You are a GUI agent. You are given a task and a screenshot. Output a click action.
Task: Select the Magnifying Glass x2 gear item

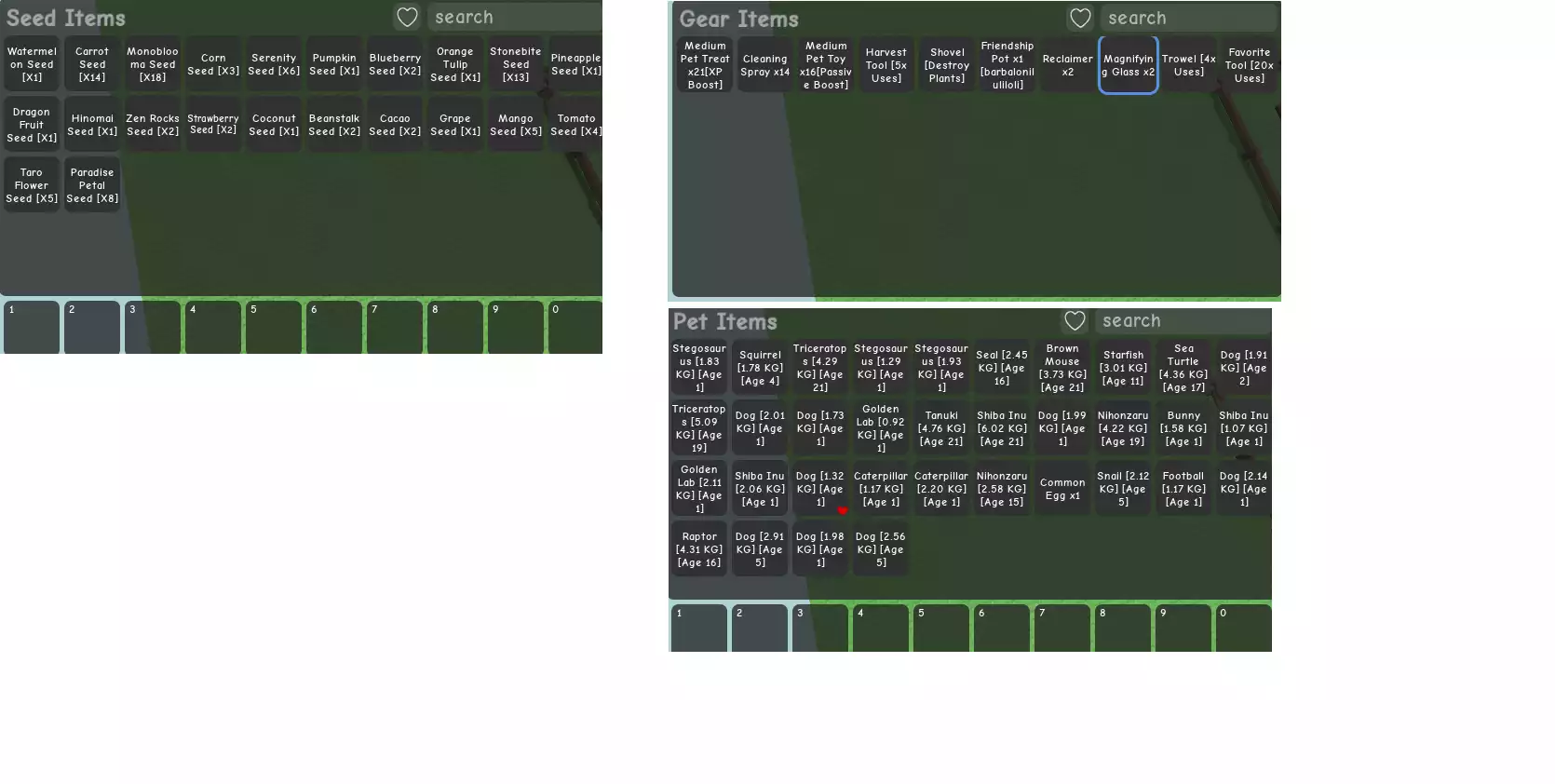coord(1128,65)
